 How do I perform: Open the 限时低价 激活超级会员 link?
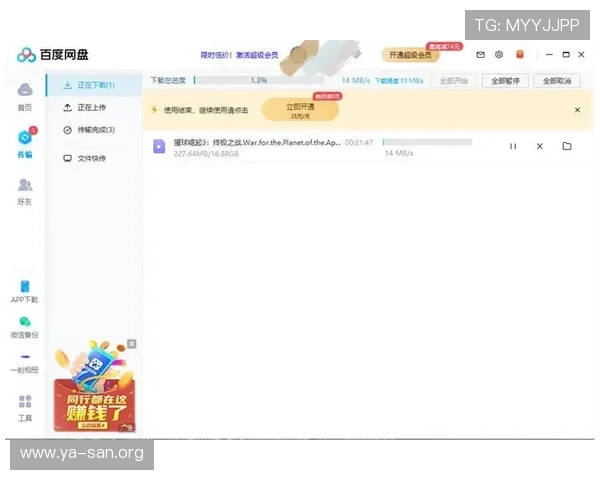point(239,55)
